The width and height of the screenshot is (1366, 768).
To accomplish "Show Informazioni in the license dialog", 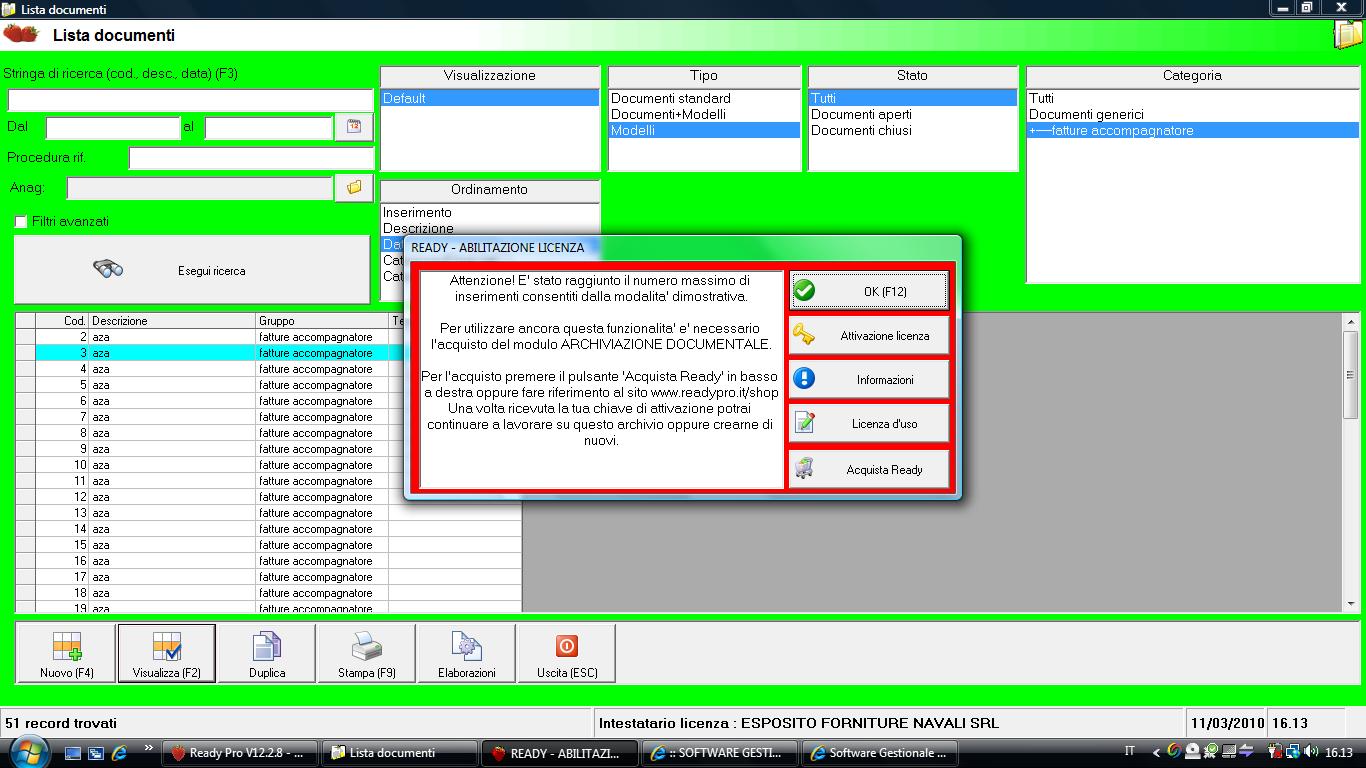I will pos(869,379).
